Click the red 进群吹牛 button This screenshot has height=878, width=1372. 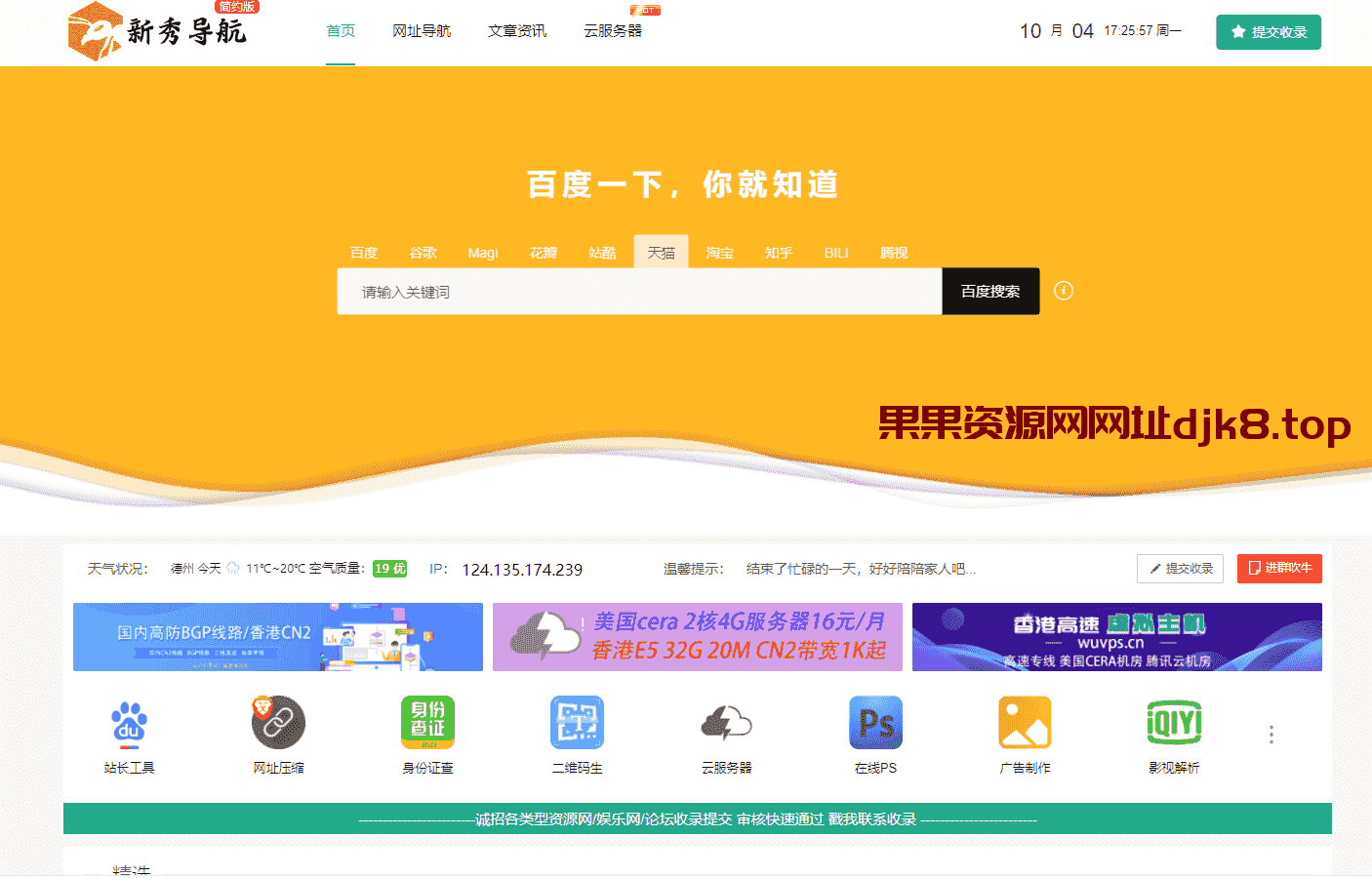[x=1279, y=568]
